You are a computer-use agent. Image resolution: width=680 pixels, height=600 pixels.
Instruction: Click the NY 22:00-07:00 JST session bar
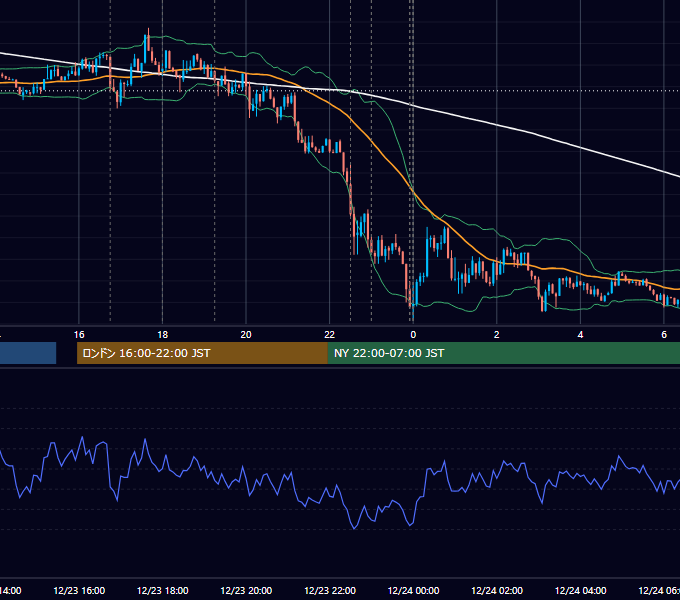503,353
